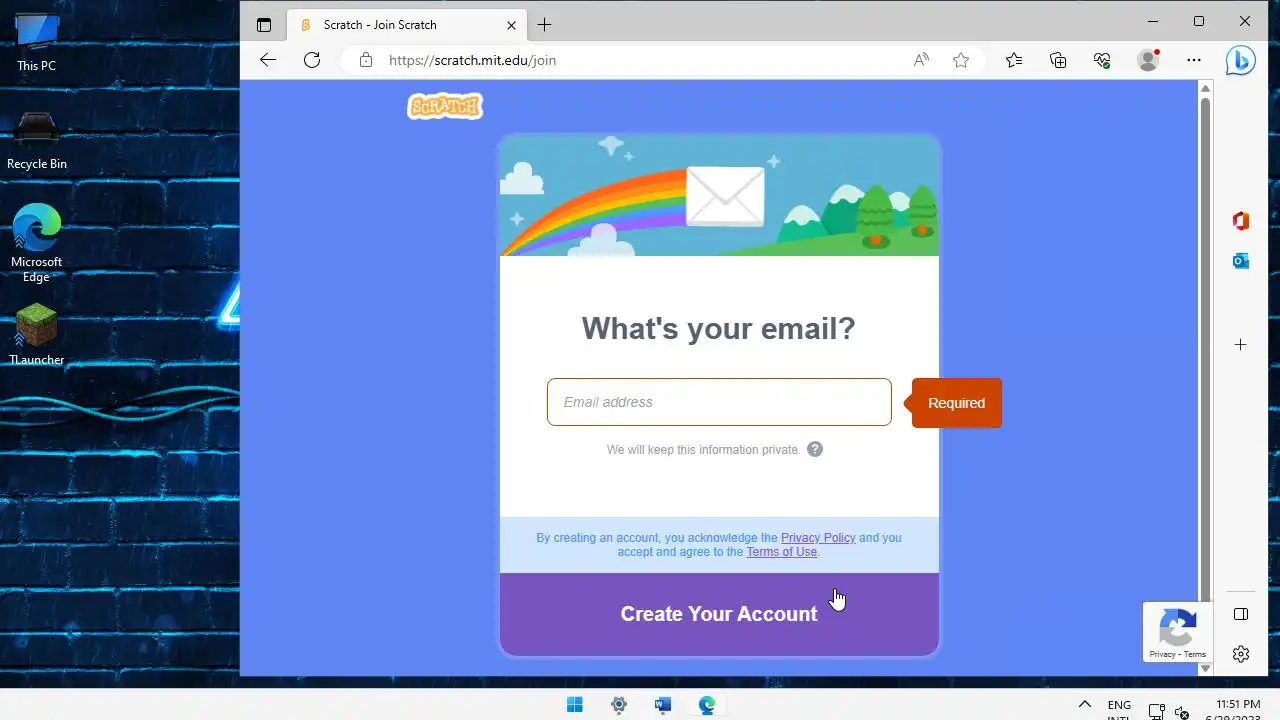This screenshot has height=720, width=1280.
Task: Select the This PC desktop icon
Action: point(36,43)
